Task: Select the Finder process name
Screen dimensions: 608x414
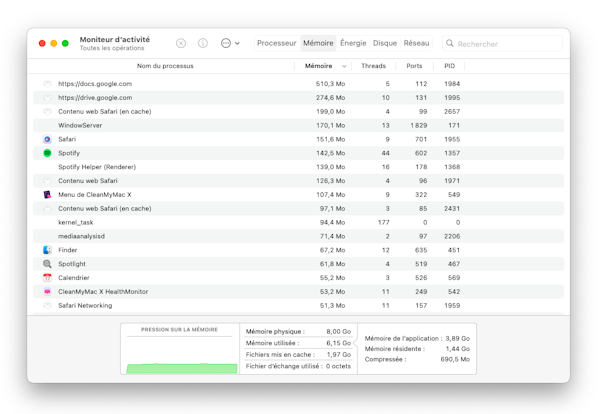Action: (67, 250)
